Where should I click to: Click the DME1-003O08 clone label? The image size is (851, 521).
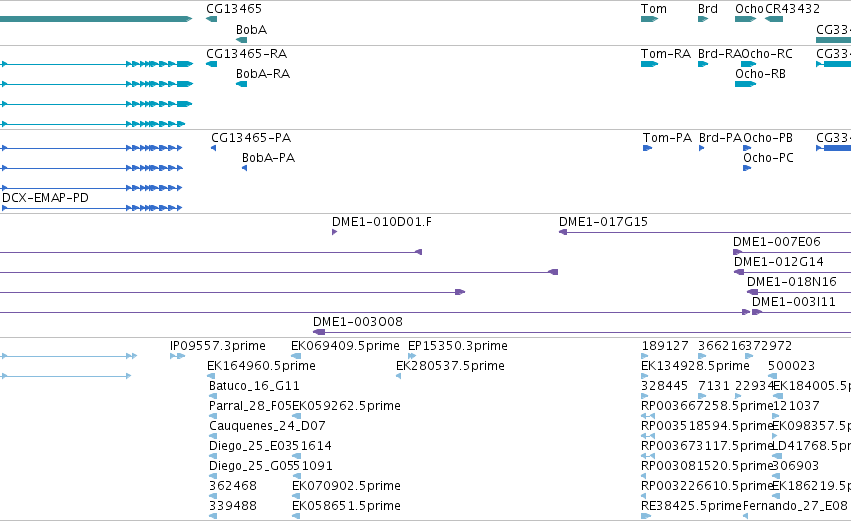358,322
